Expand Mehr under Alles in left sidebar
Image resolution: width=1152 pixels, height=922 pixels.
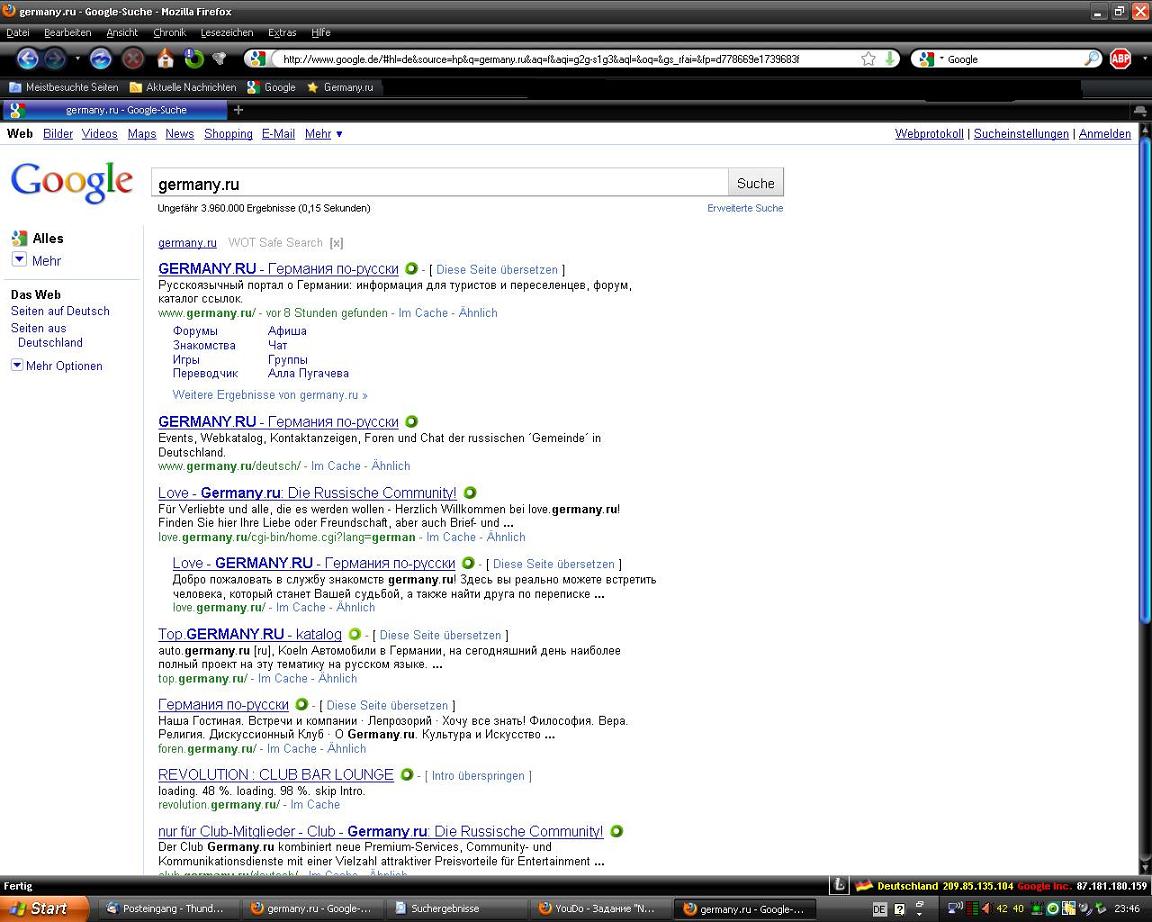click(x=37, y=261)
